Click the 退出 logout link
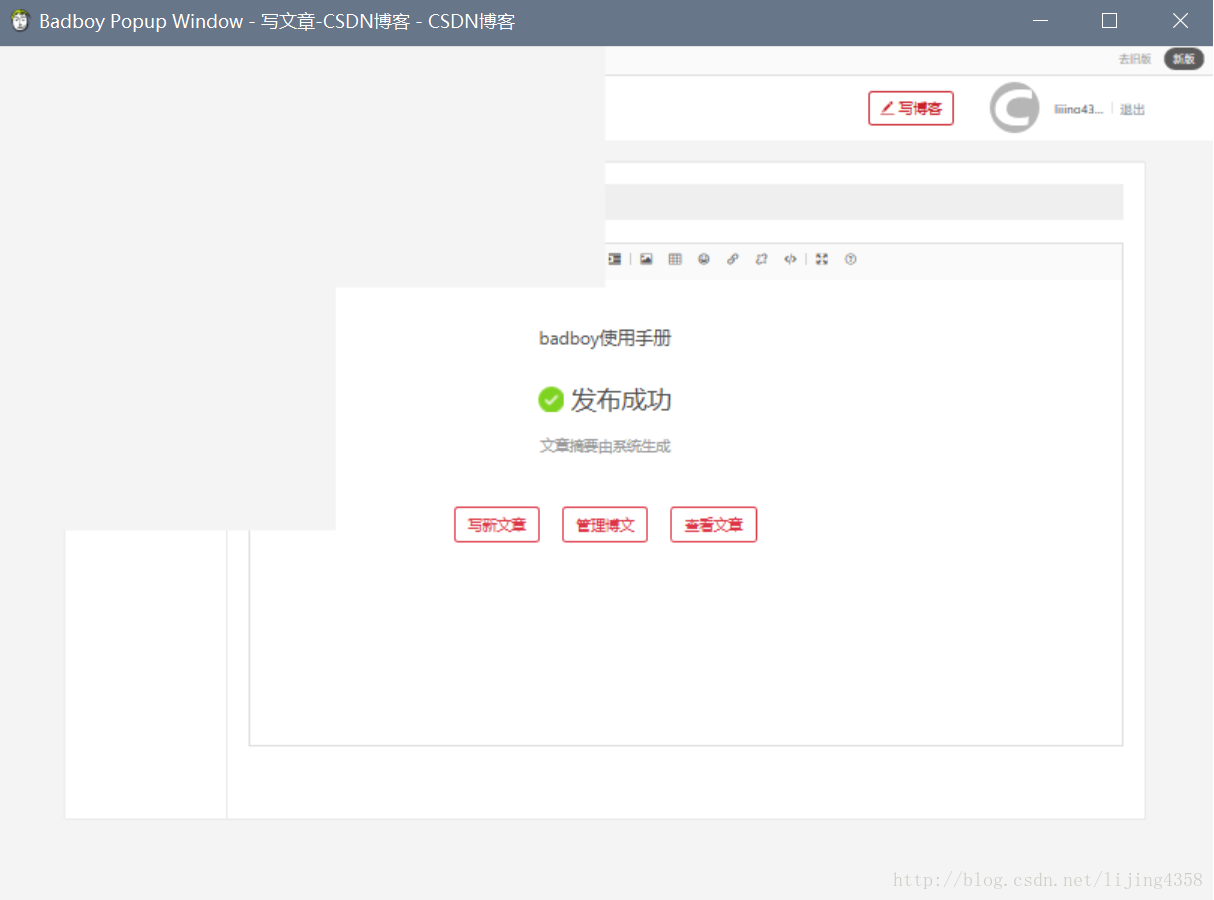This screenshot has height=900, width=1214. click(x=1132, y=109)
